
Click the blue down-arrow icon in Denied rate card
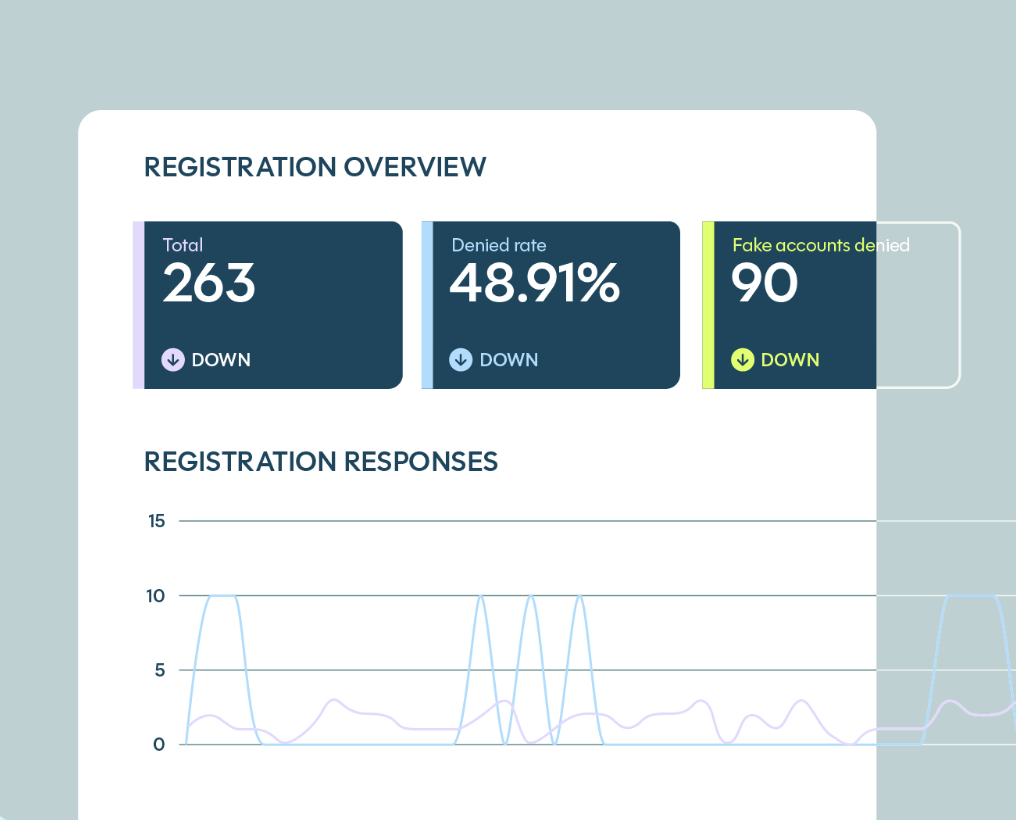461,359
